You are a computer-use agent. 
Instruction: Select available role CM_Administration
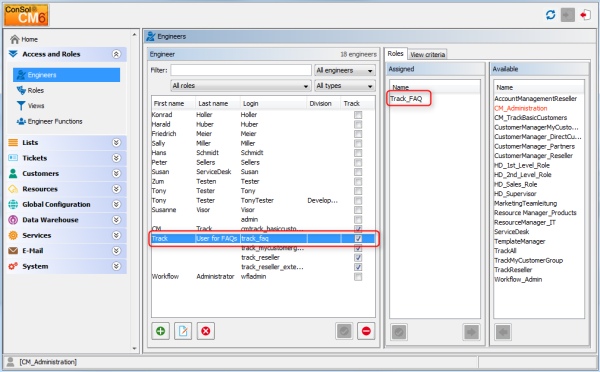coord(521,108)
